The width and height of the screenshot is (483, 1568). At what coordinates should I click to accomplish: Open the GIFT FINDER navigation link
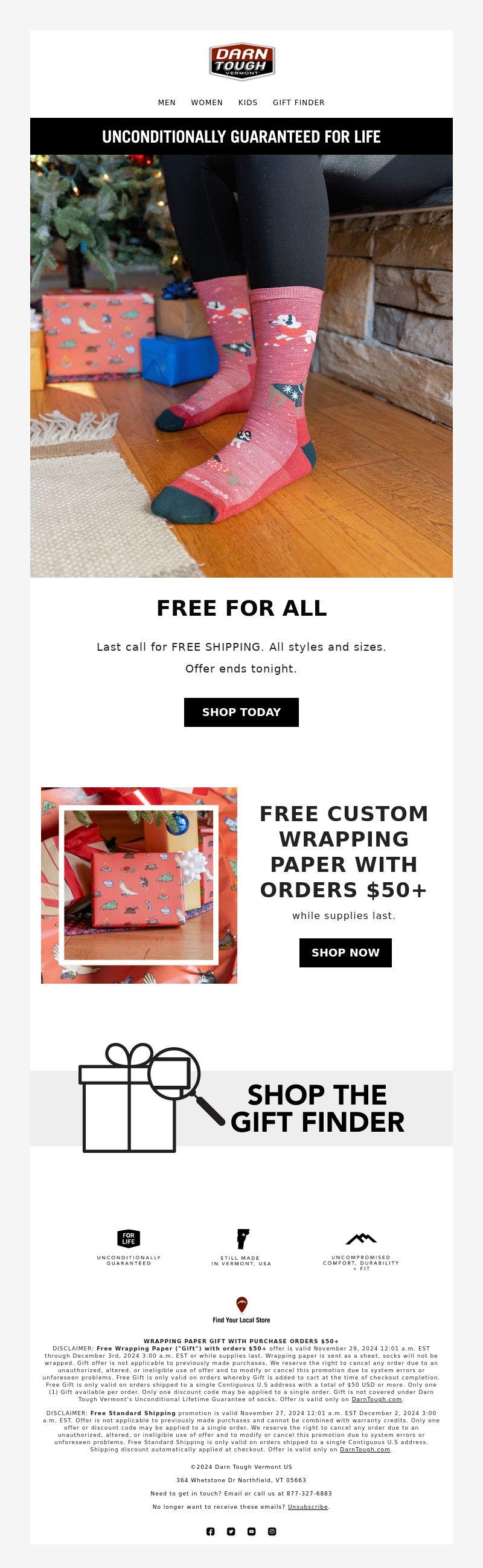(299, 102)
